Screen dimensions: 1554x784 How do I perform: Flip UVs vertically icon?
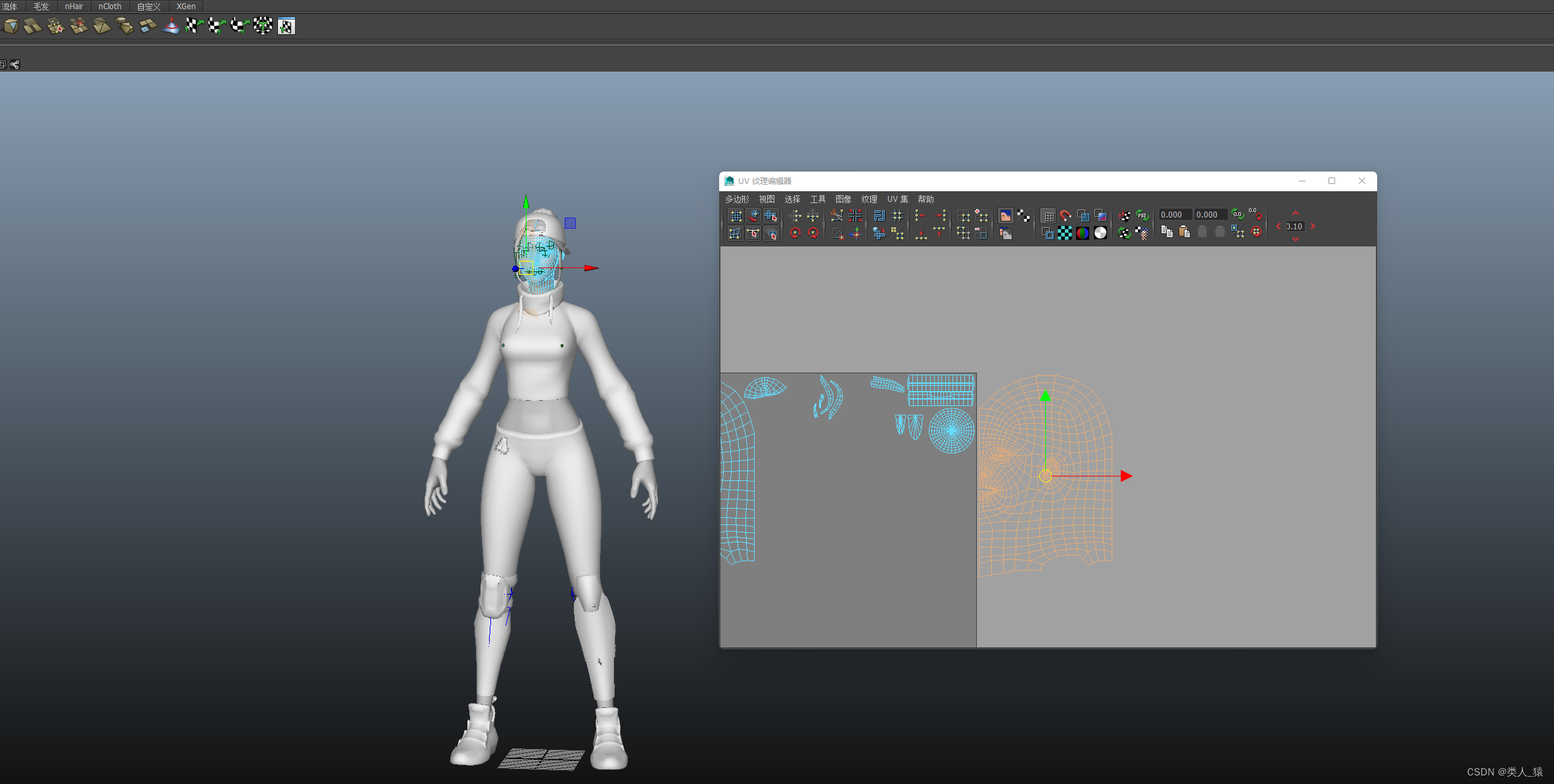pos(813,216)
